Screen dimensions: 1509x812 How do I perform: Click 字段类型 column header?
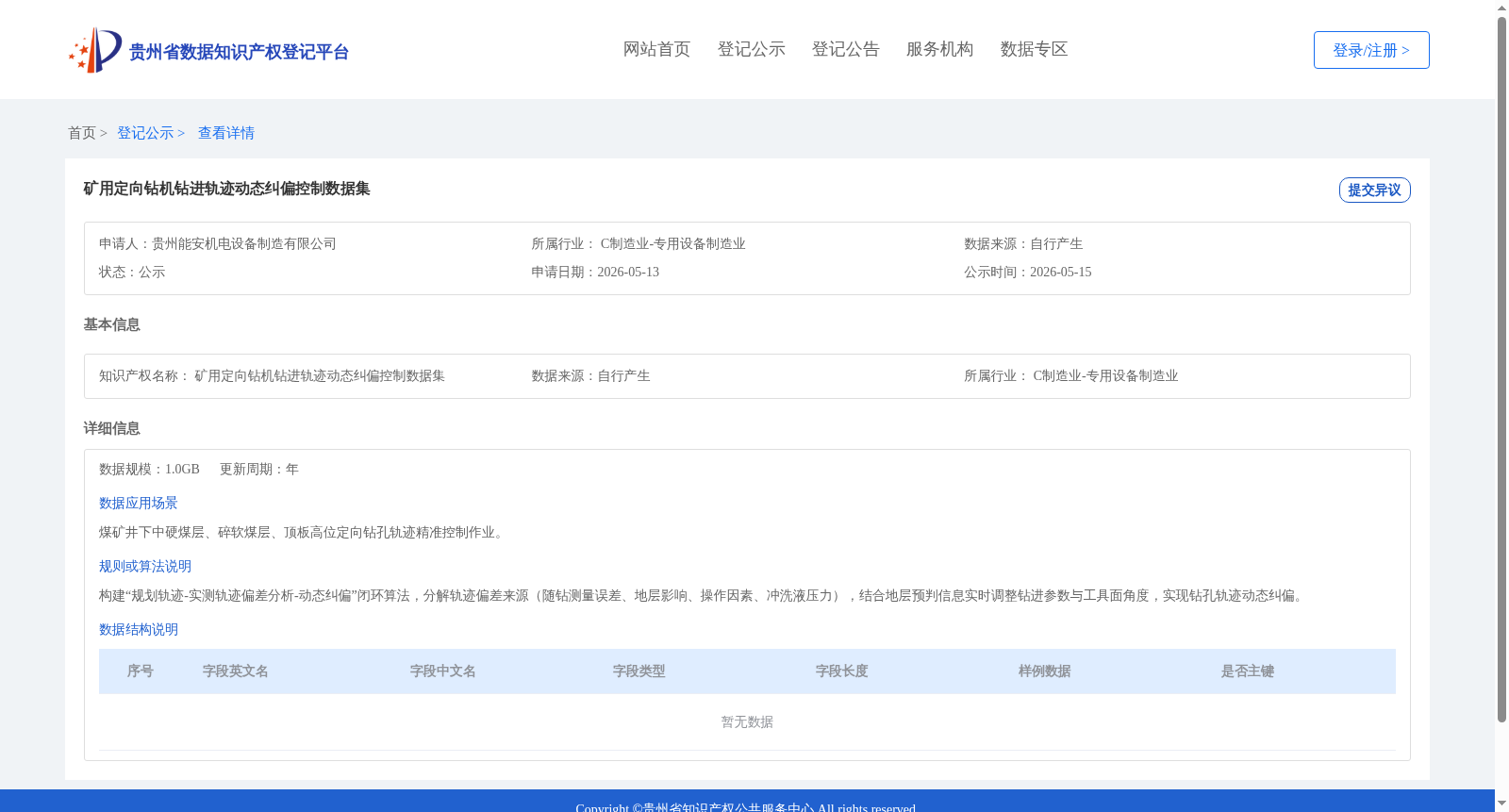[x=639, y=671]
